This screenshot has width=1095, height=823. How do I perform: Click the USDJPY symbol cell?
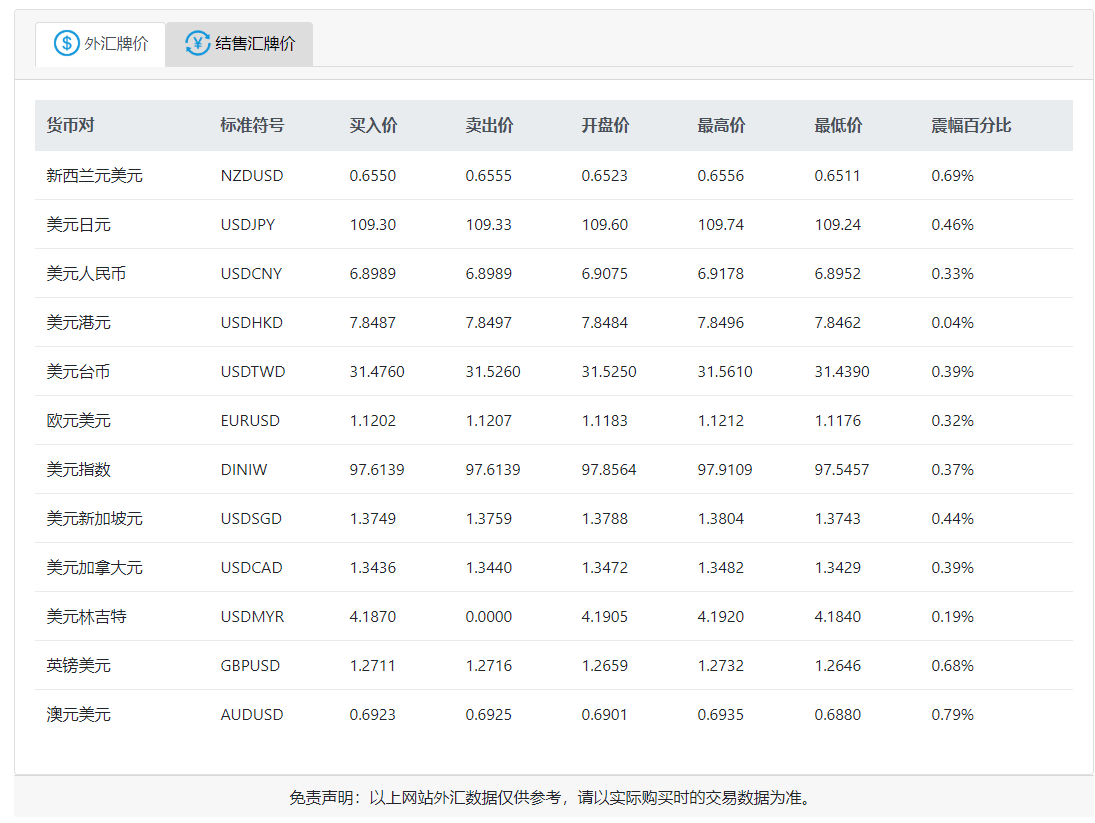pos(248,225)
